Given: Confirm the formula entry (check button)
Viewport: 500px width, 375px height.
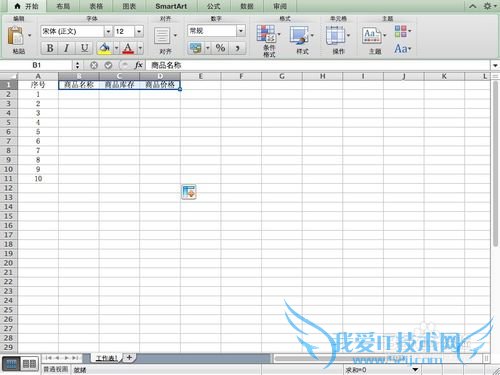Looking at the screenshot, I should 108,65.
